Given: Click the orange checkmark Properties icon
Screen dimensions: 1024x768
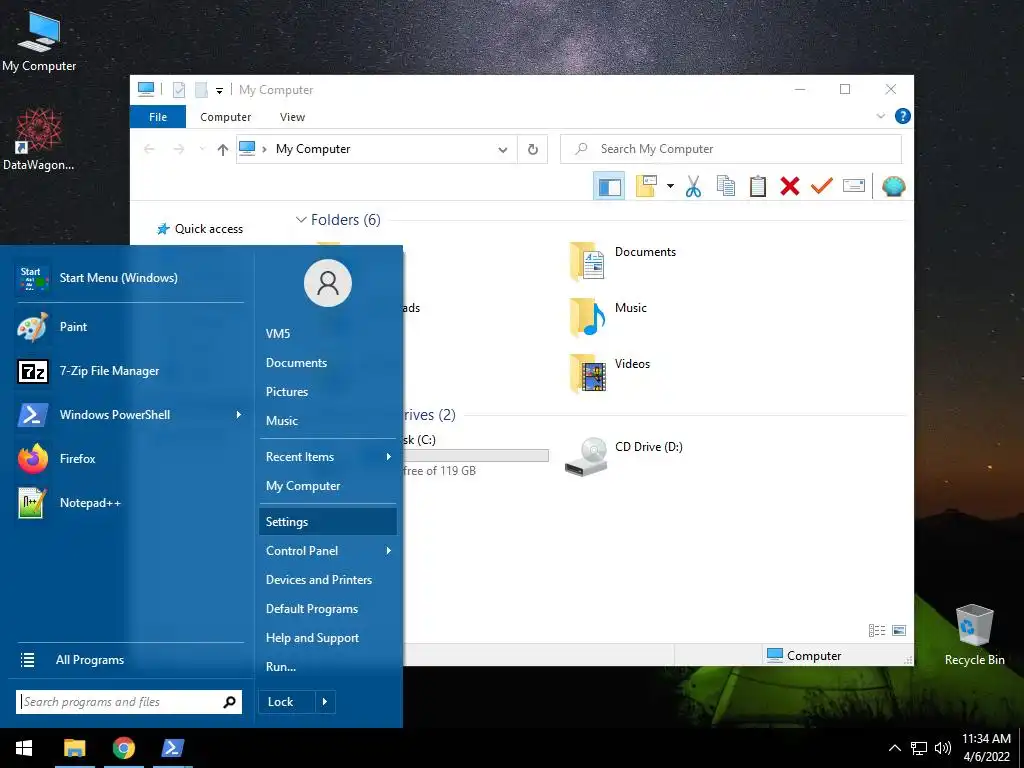Looking at the screenshot, I should 822,185.
